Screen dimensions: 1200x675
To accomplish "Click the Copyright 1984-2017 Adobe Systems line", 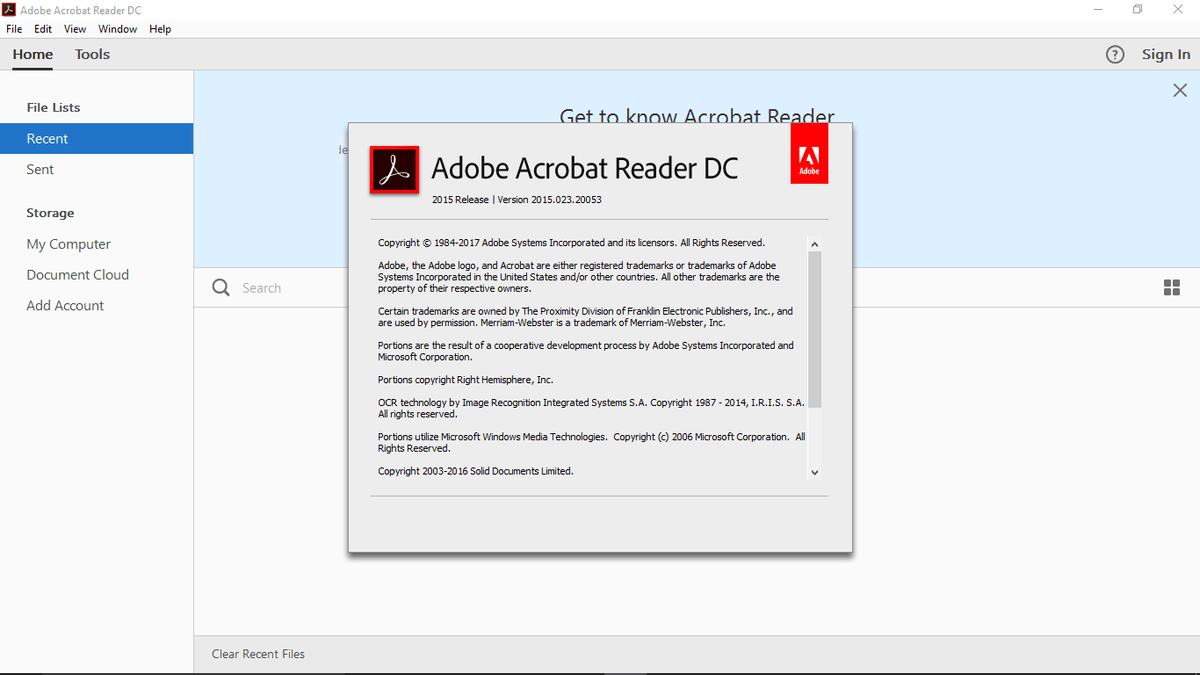I will [571, 243].
